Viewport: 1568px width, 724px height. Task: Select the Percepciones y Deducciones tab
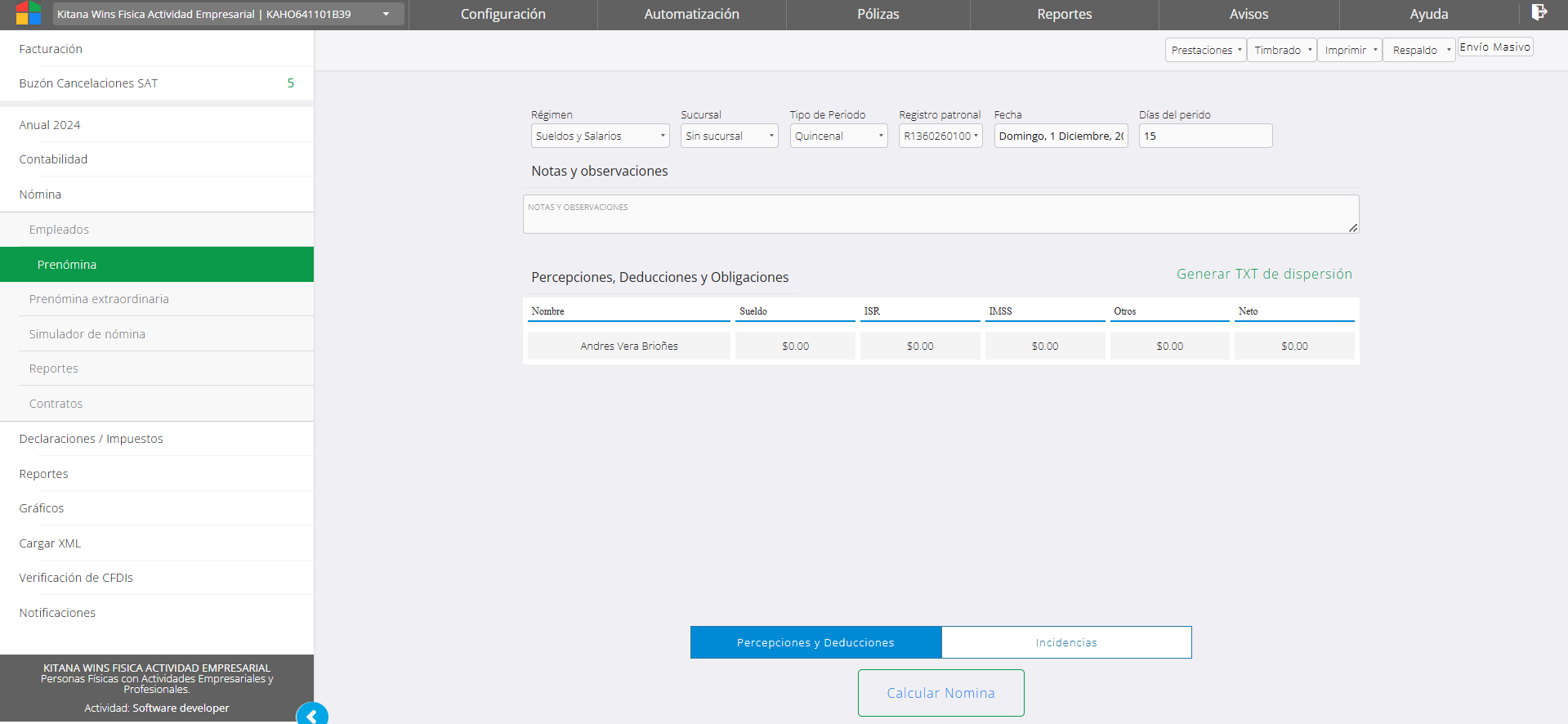tap(815, 642)
